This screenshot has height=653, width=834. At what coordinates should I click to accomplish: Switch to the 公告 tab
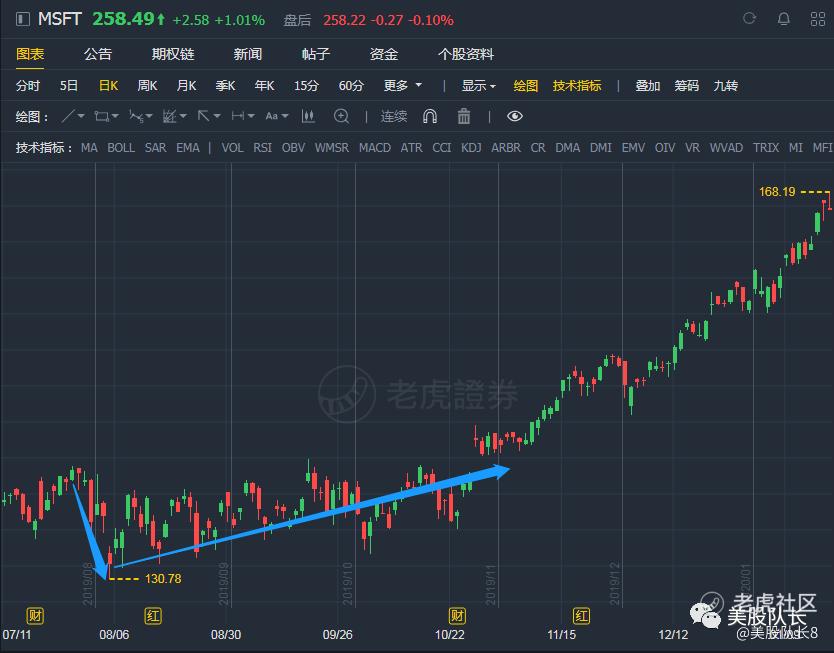98,54
